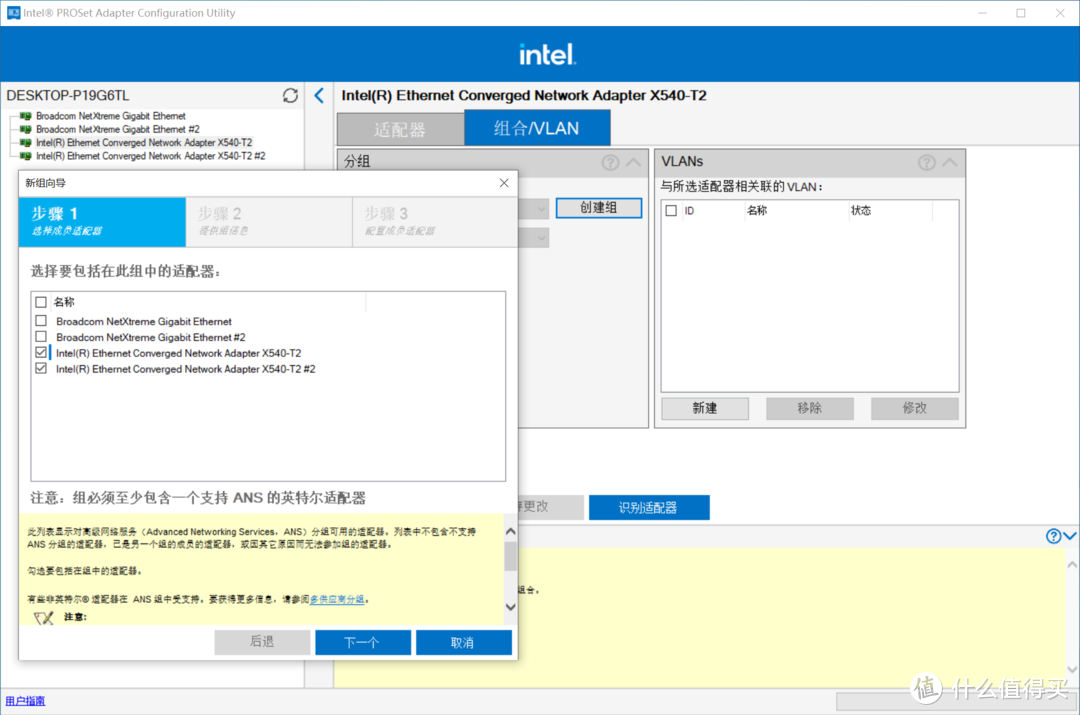The image size is (1080, 715).
Task: Click the 识别适配器 button
Action: point(648,507)
